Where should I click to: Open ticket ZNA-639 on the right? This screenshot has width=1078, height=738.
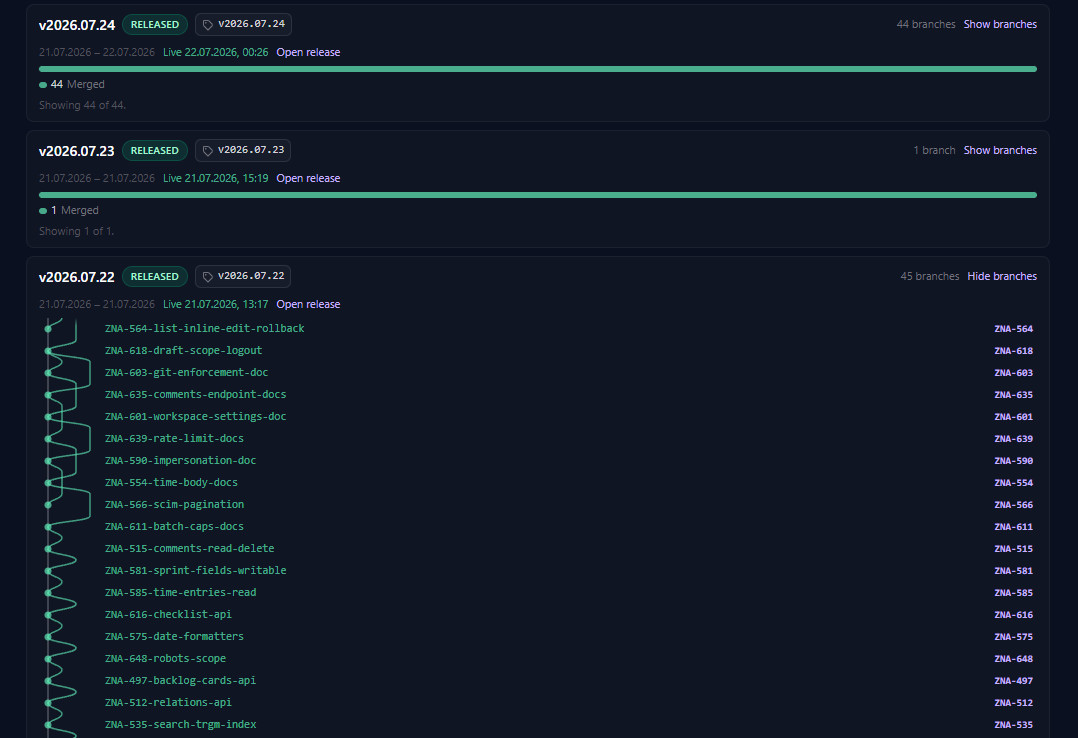pyautogui.click(x=1013, y=439)
